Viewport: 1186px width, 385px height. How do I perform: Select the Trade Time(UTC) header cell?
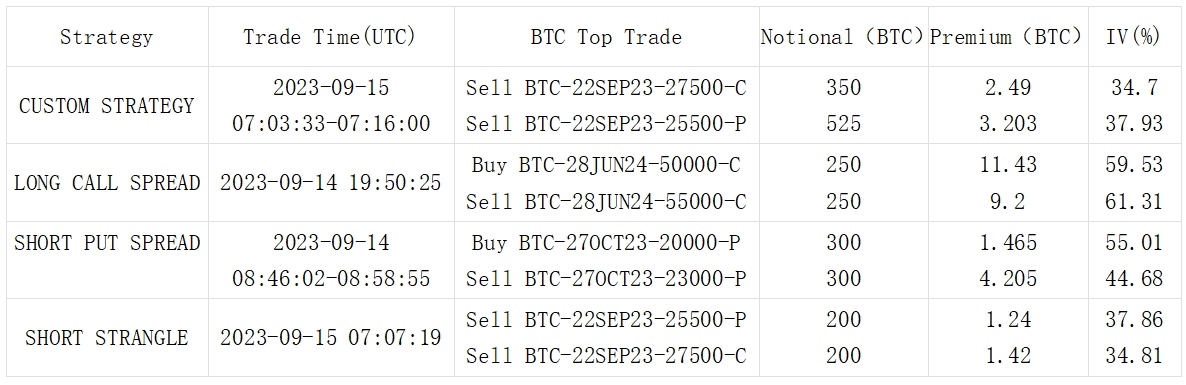[329, 37]
